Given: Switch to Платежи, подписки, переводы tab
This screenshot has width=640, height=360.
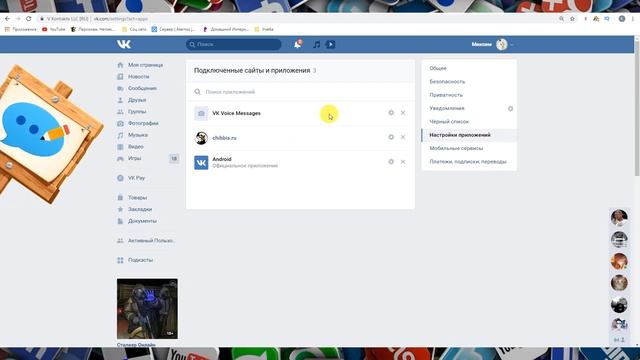Looking at the screenshot, I should [x=469, y=162].
